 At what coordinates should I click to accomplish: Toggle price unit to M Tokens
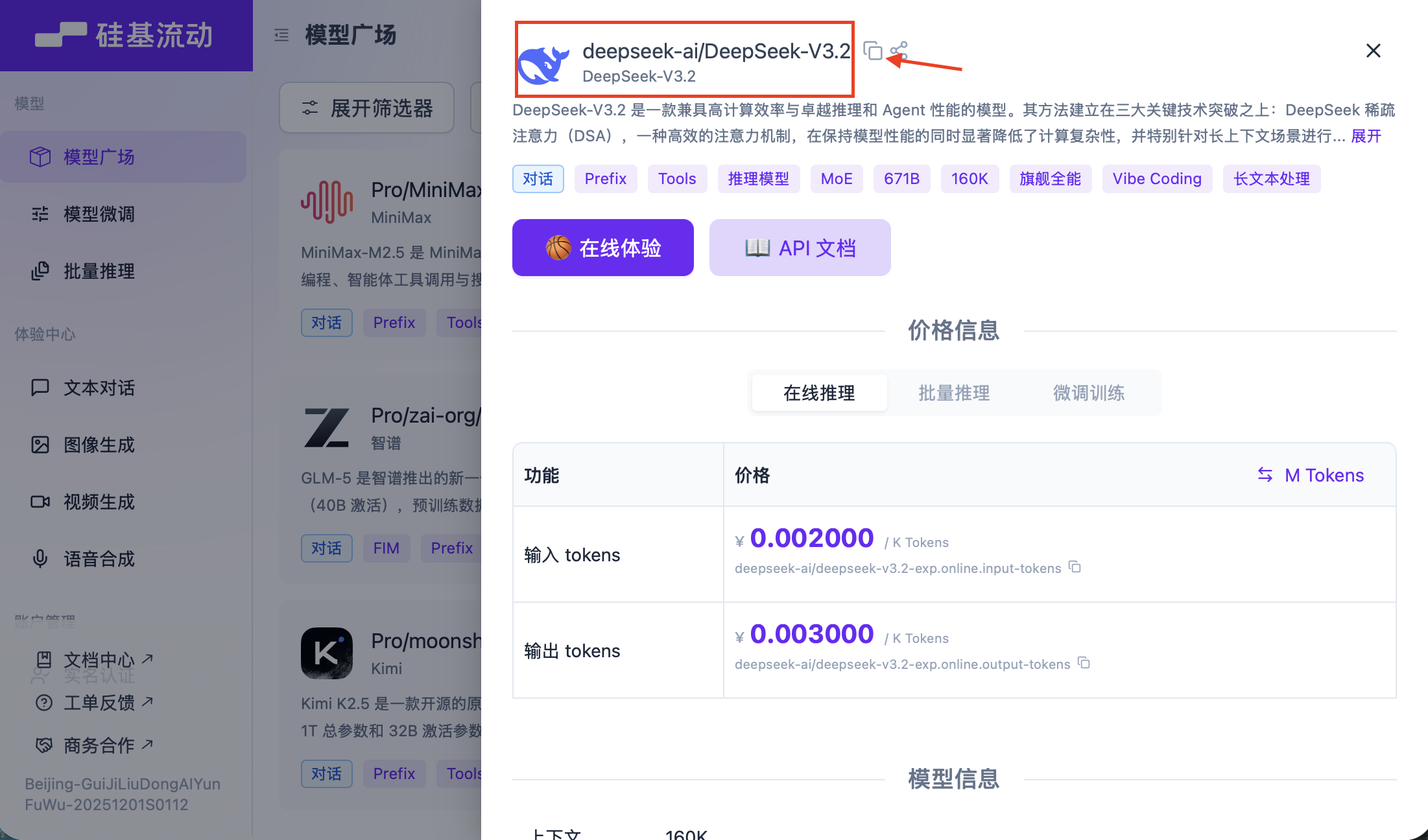tap(1311, 475)
